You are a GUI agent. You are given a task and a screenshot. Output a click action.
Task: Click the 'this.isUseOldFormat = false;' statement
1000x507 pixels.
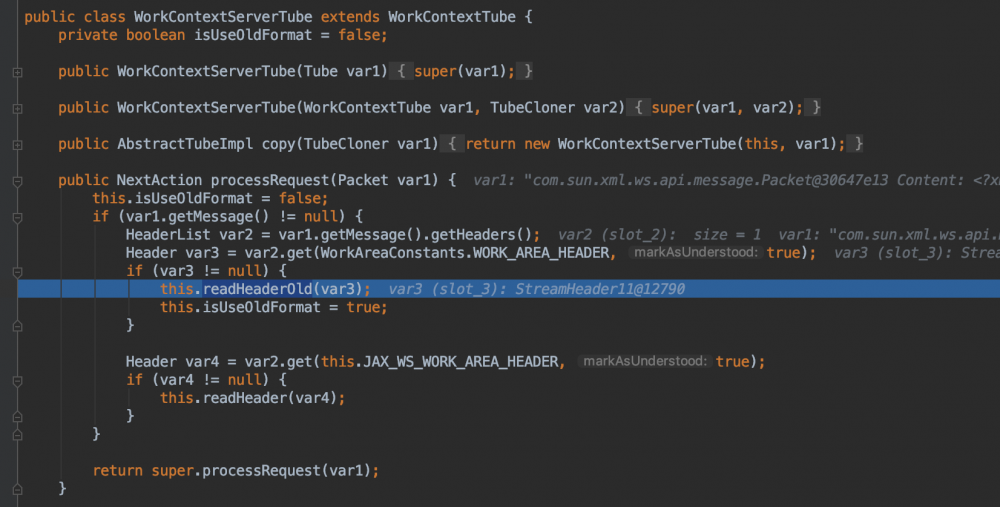[210, 198]
